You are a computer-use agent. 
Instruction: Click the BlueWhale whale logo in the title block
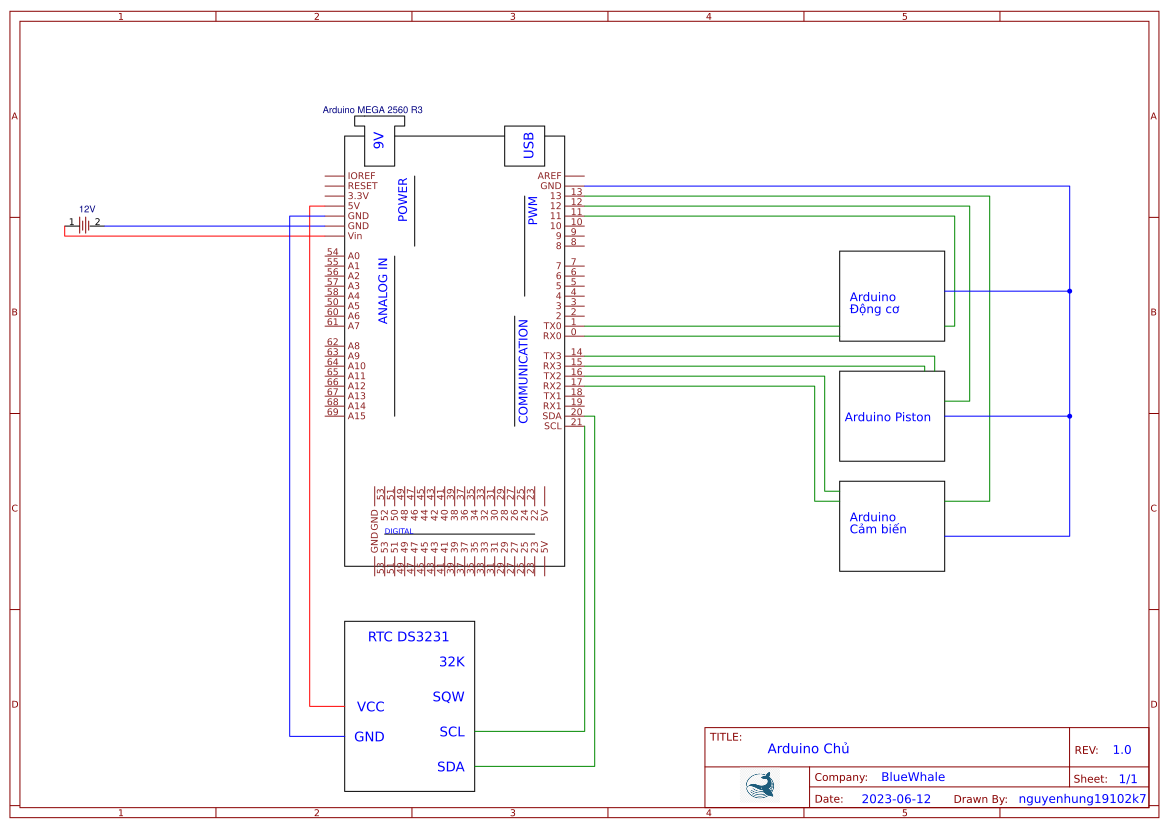[x=758, y=785]
